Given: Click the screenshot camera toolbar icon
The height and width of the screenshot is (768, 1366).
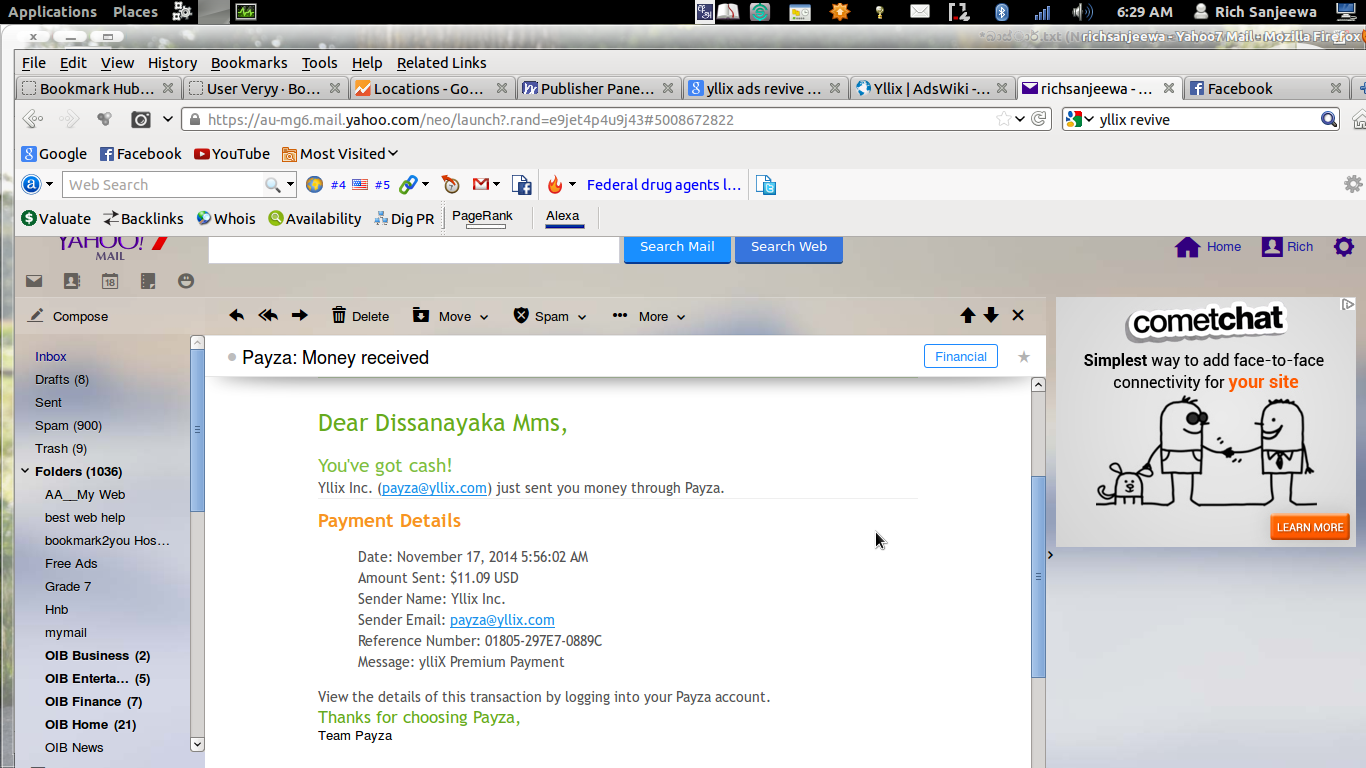Looking at the screenshot, I should pyautogui.click(x=141, y=120).
